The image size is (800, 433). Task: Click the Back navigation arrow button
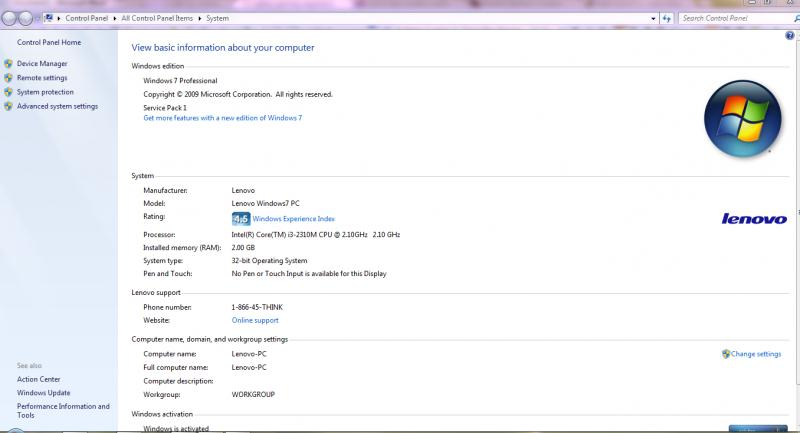(x=9, y=18)
